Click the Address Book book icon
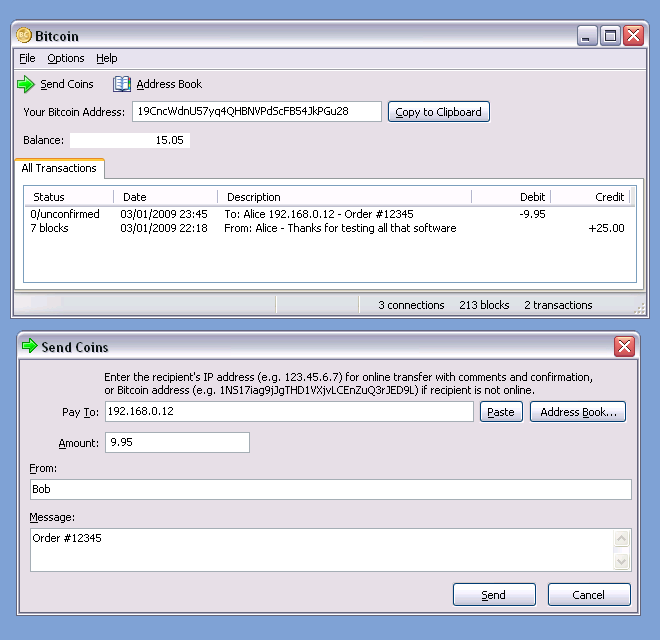 click(122, 84)
